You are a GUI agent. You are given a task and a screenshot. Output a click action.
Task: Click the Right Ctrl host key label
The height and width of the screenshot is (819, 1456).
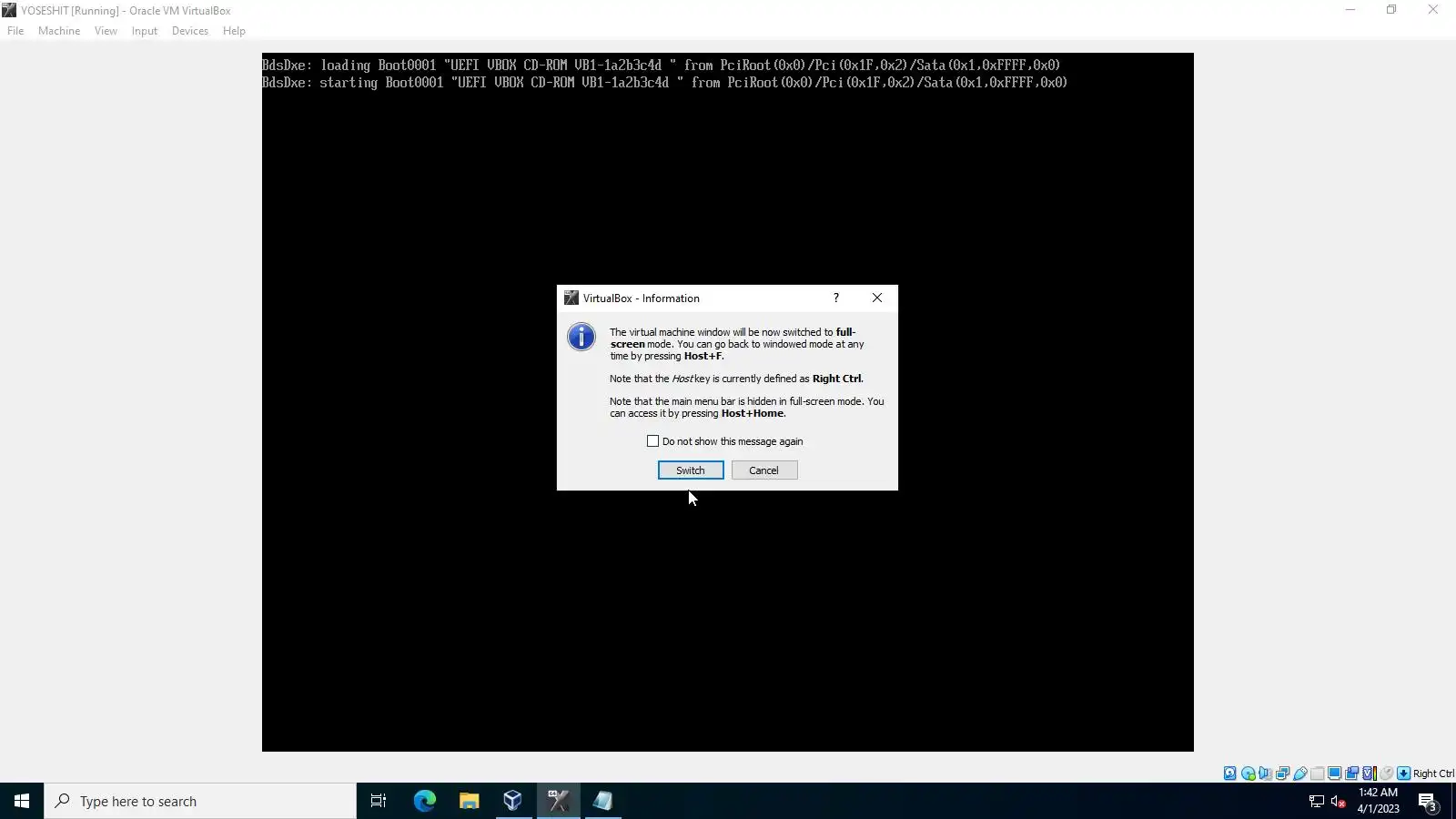(x=1433, y=773)
